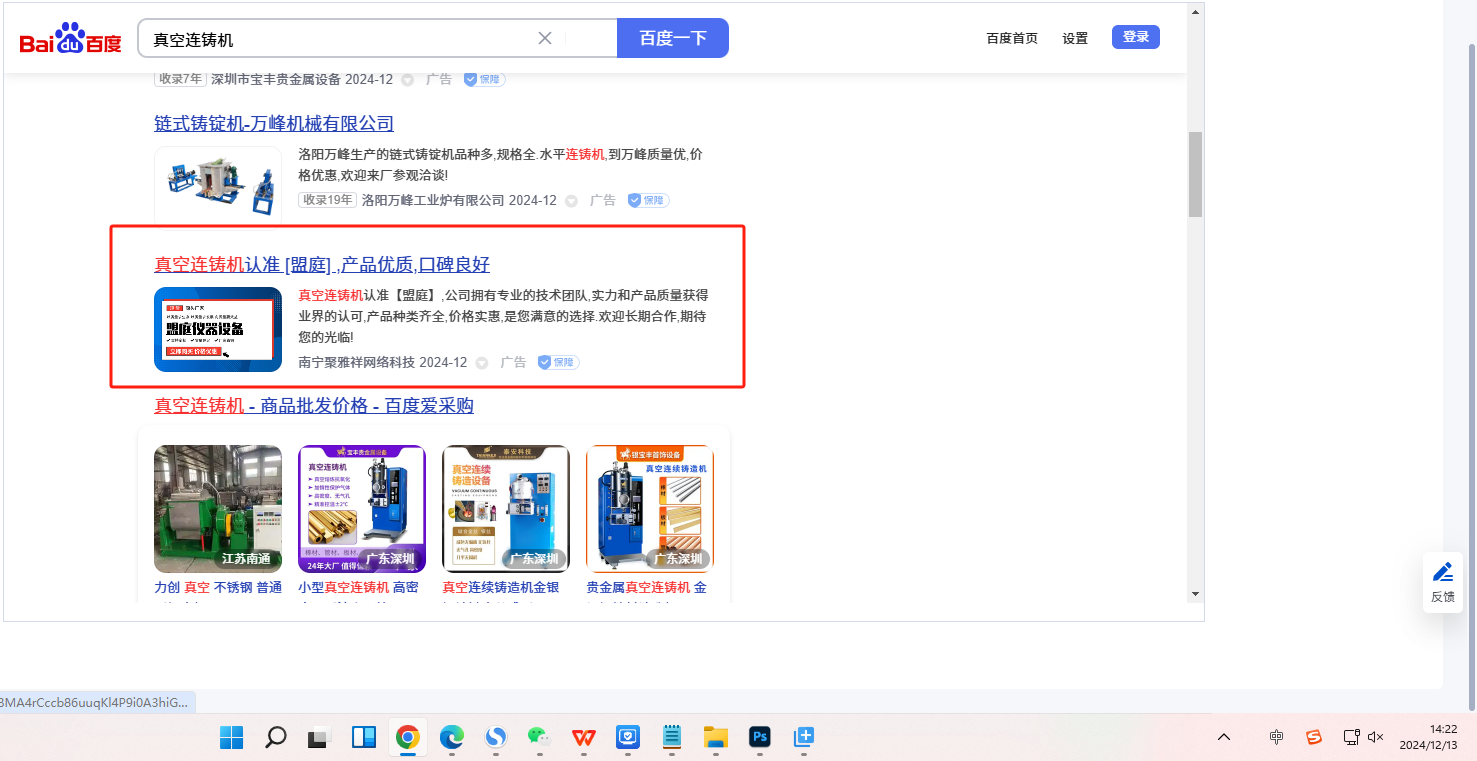
Task: Launch Microsoft Edge from the taskbar
Action: (x=452, y=738)
